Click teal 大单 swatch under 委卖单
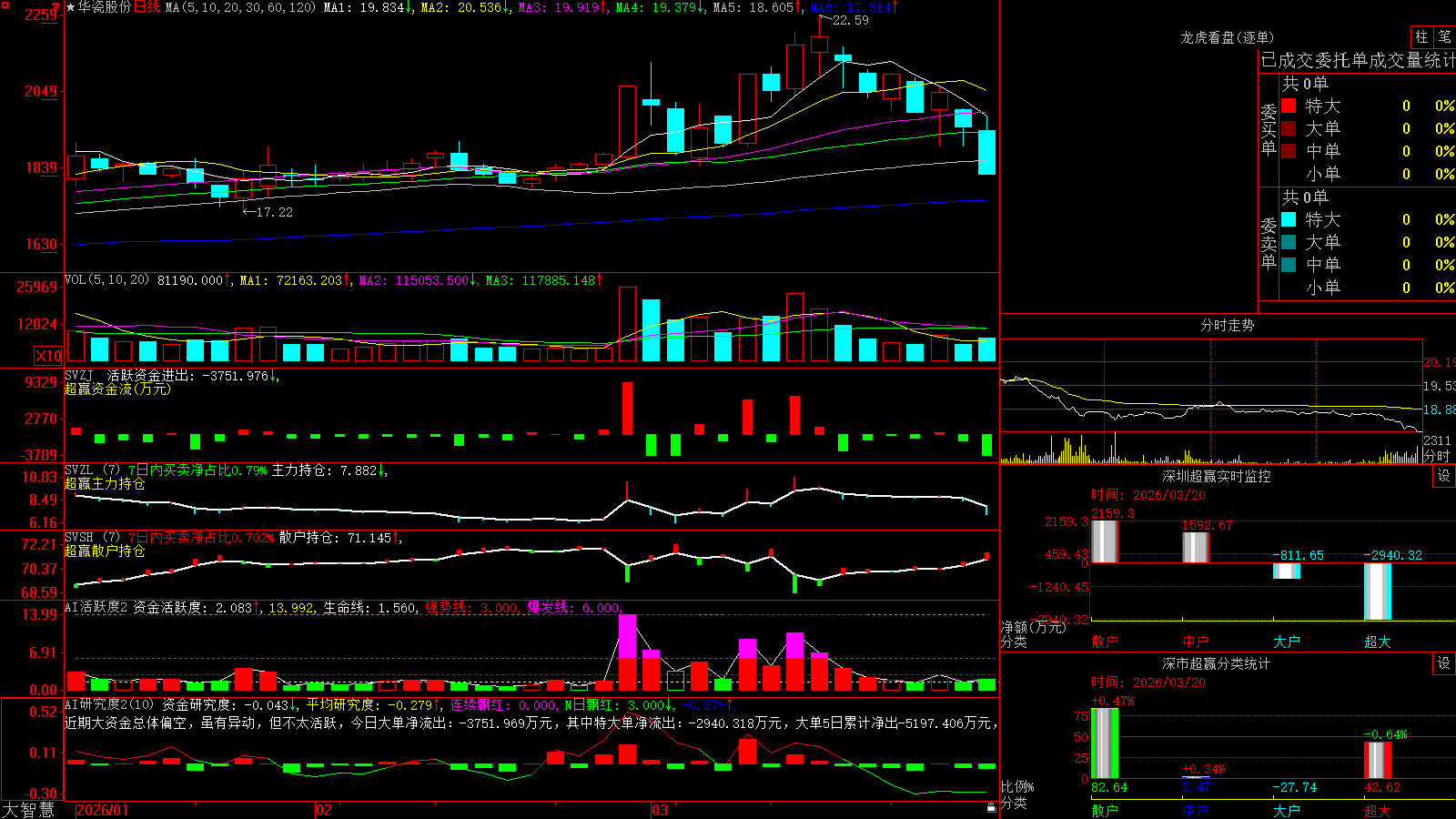 pos(1289,242)
